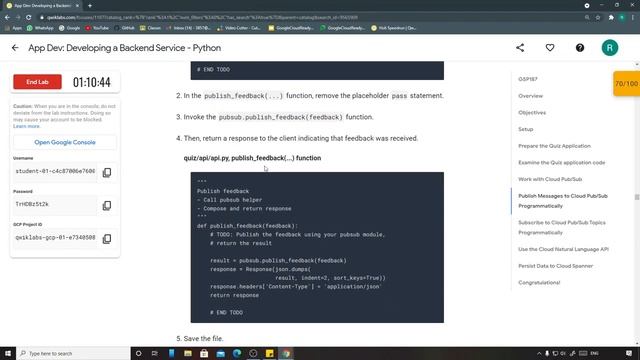The image size is (640, 360).
Task: Go back using the lab page arrow
Action: [15, 48]
